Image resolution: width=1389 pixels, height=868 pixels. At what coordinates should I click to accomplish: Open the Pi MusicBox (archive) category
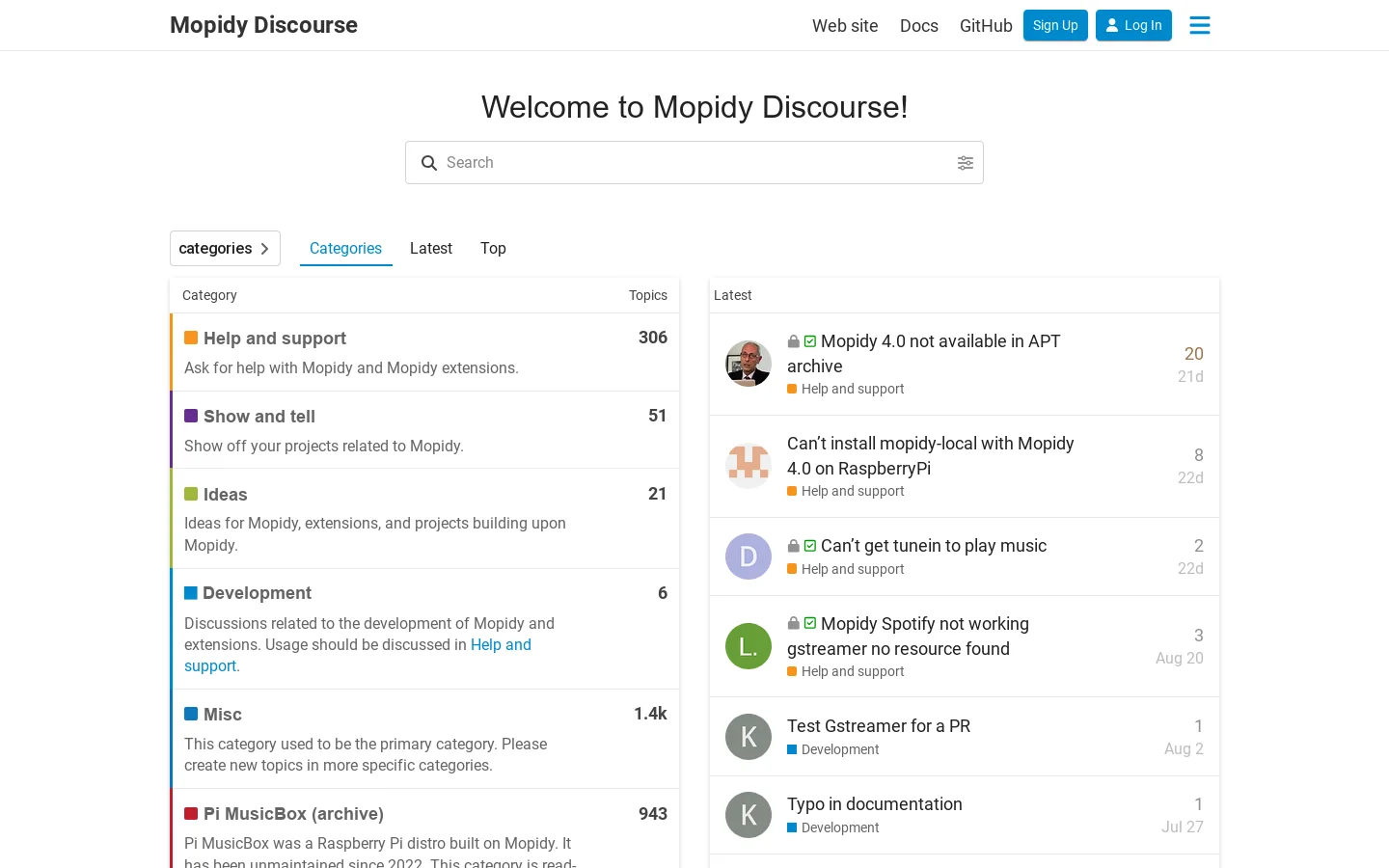point(293,814)
